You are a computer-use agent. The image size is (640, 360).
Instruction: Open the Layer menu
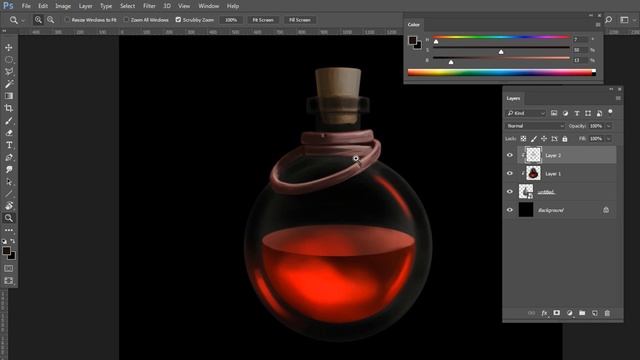85,6
